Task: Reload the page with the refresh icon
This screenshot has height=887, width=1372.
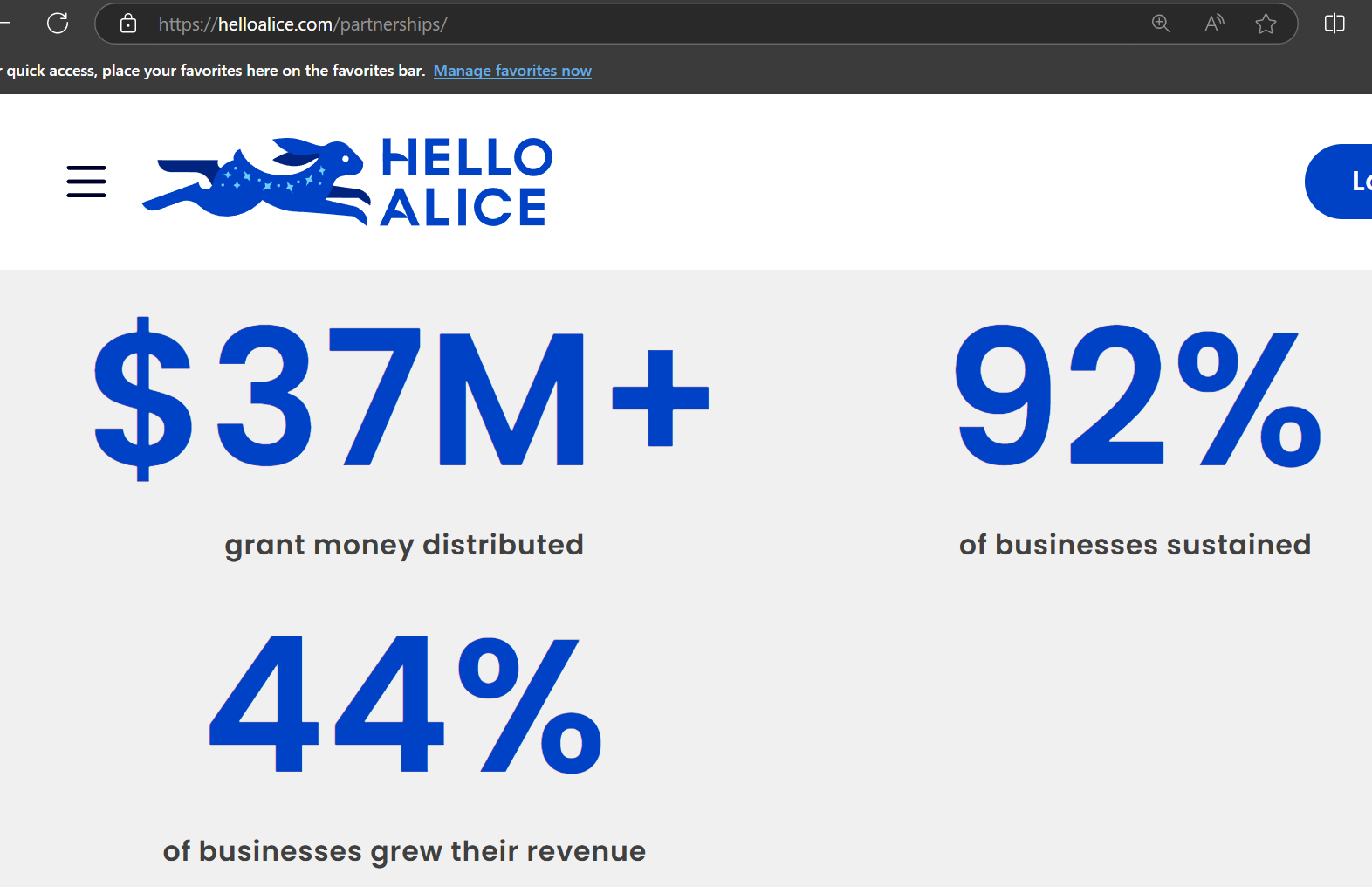Action: [58, 24]
